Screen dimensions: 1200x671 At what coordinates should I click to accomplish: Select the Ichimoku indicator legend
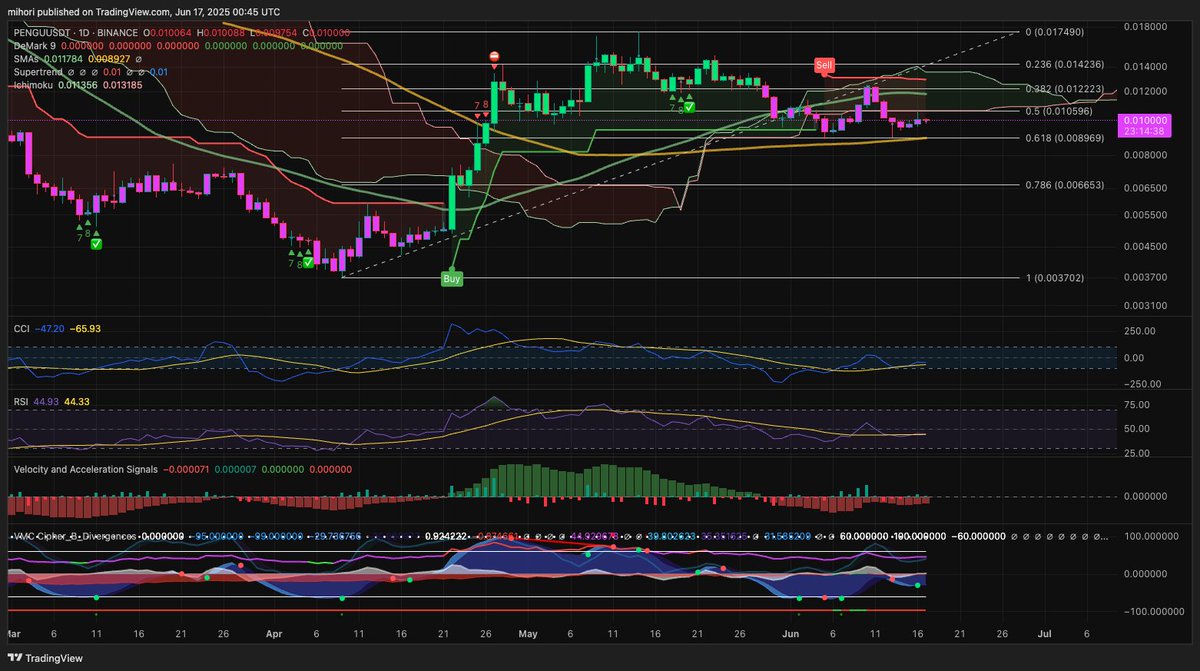click(x=31, y=85)
